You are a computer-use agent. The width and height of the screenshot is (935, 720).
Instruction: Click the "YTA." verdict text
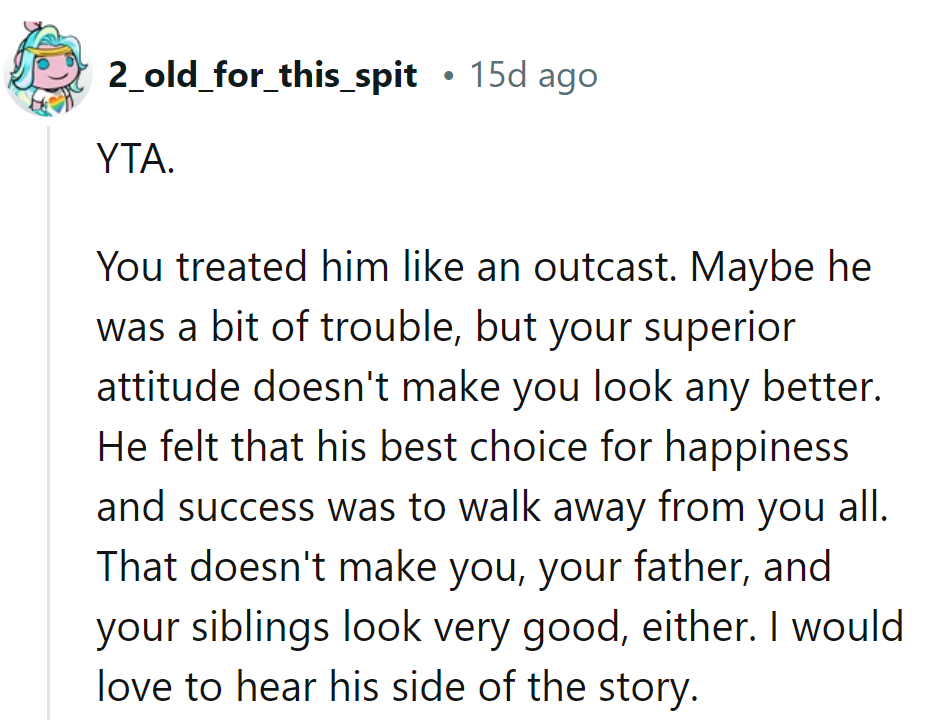coord(135,160)
